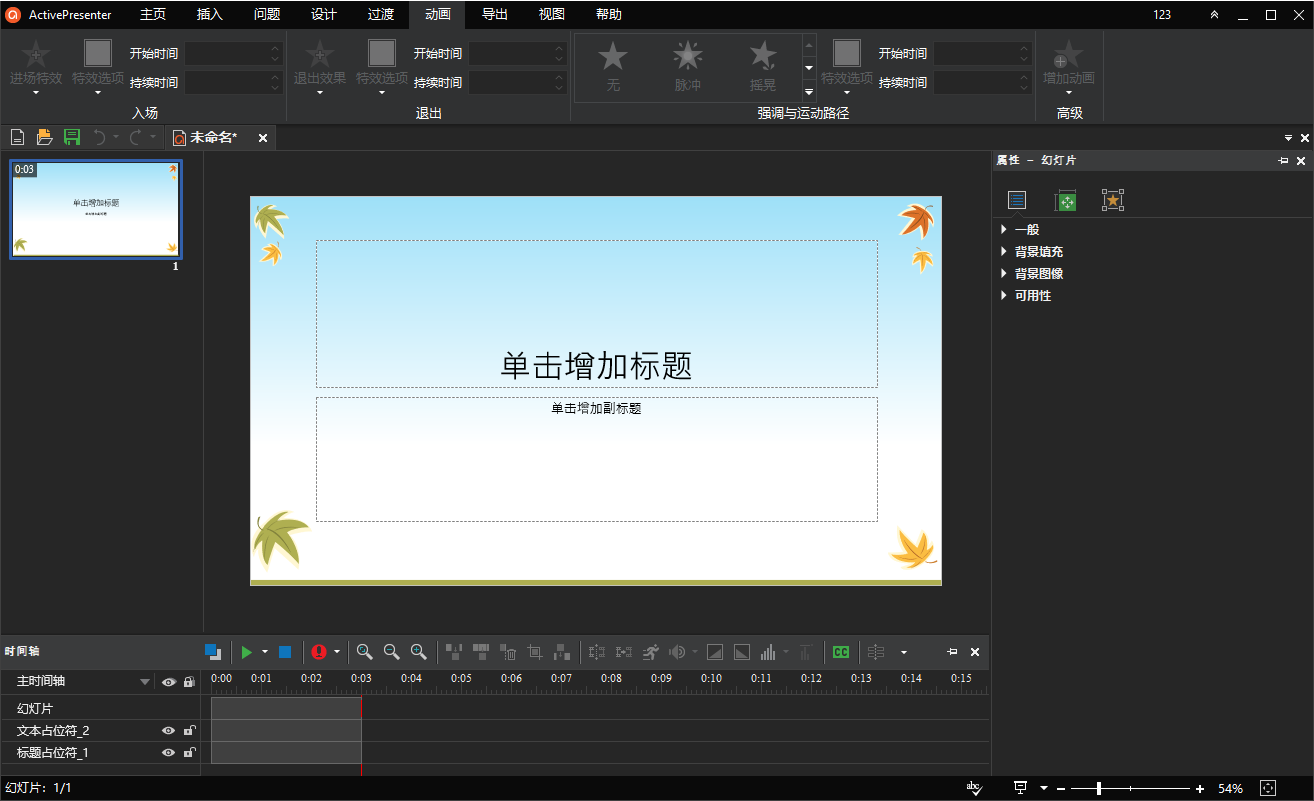Toggle visibility of the 文本占位符_2 track
This screenshot has width=1314, height=801.
[x=168, y=731]
